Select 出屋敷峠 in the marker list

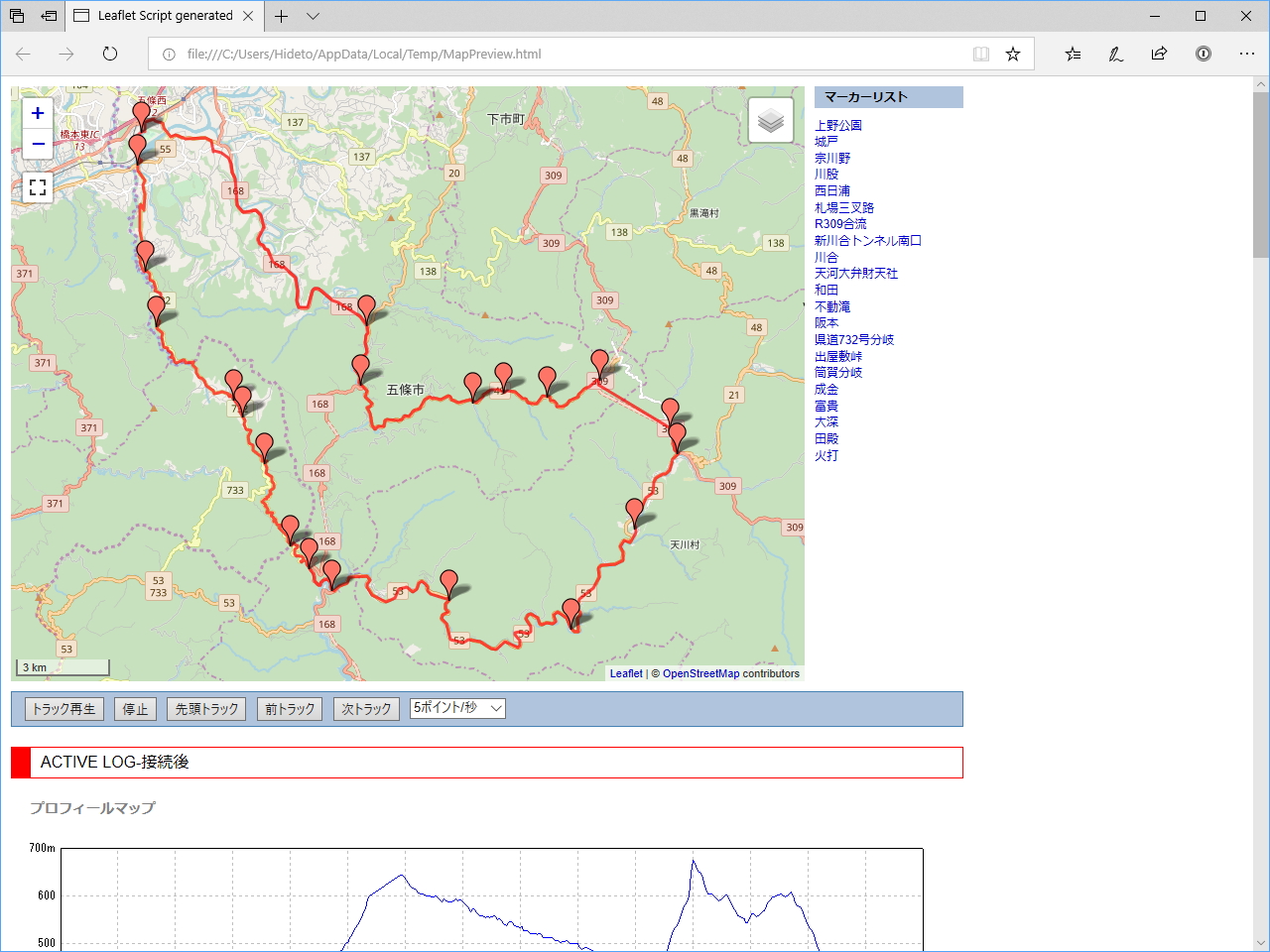838,356
